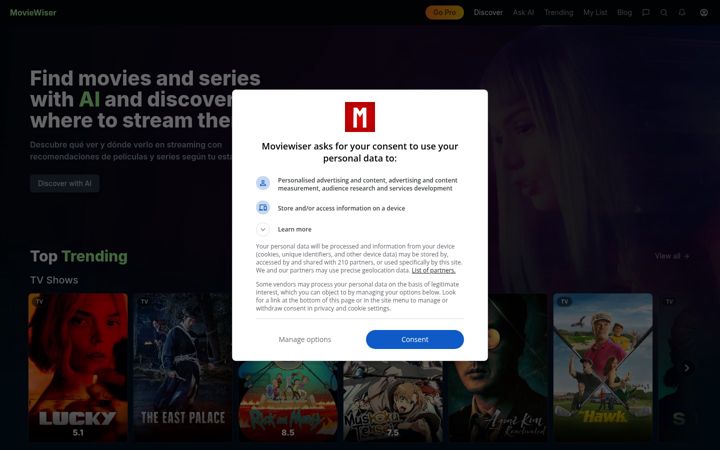Open the Lucky show poster
720x450 pixels.
coord(78,367)
